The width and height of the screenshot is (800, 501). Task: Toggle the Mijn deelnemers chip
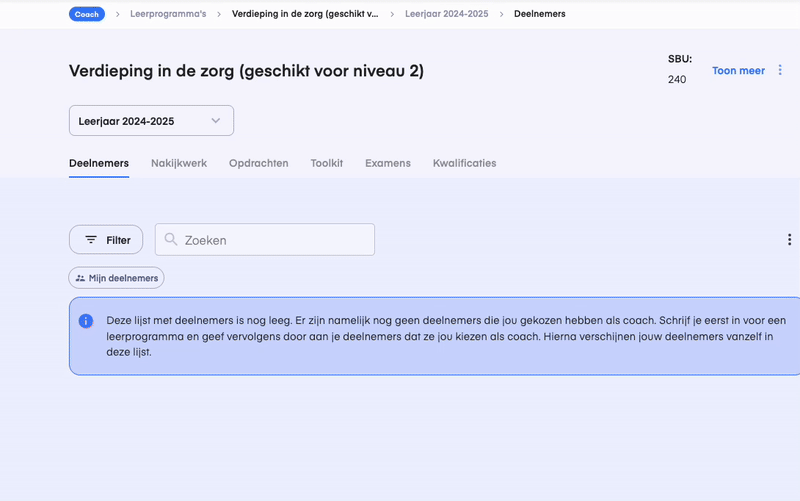click(116, 278)
